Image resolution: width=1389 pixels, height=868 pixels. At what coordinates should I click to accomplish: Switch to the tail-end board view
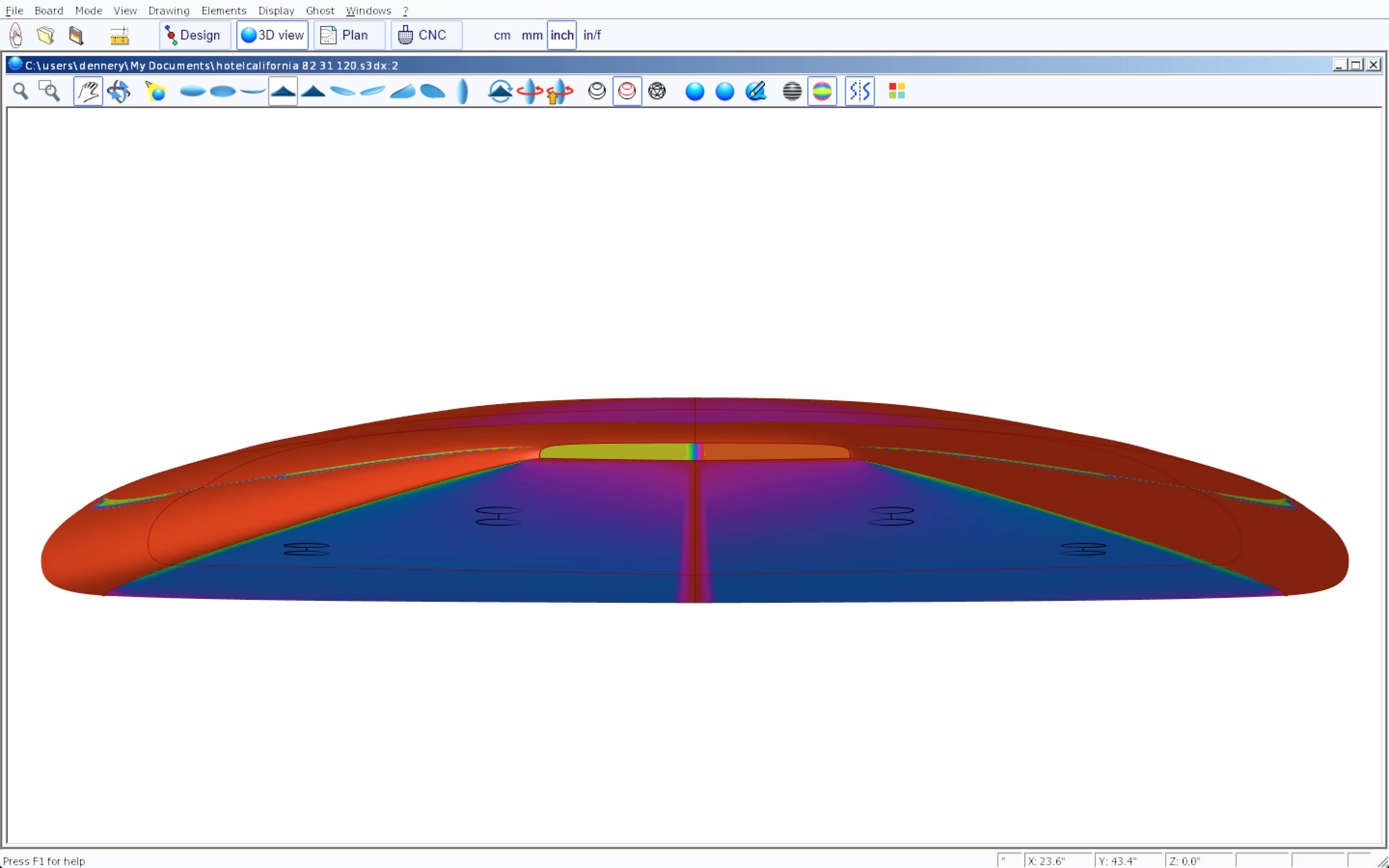tap(283, 91)
